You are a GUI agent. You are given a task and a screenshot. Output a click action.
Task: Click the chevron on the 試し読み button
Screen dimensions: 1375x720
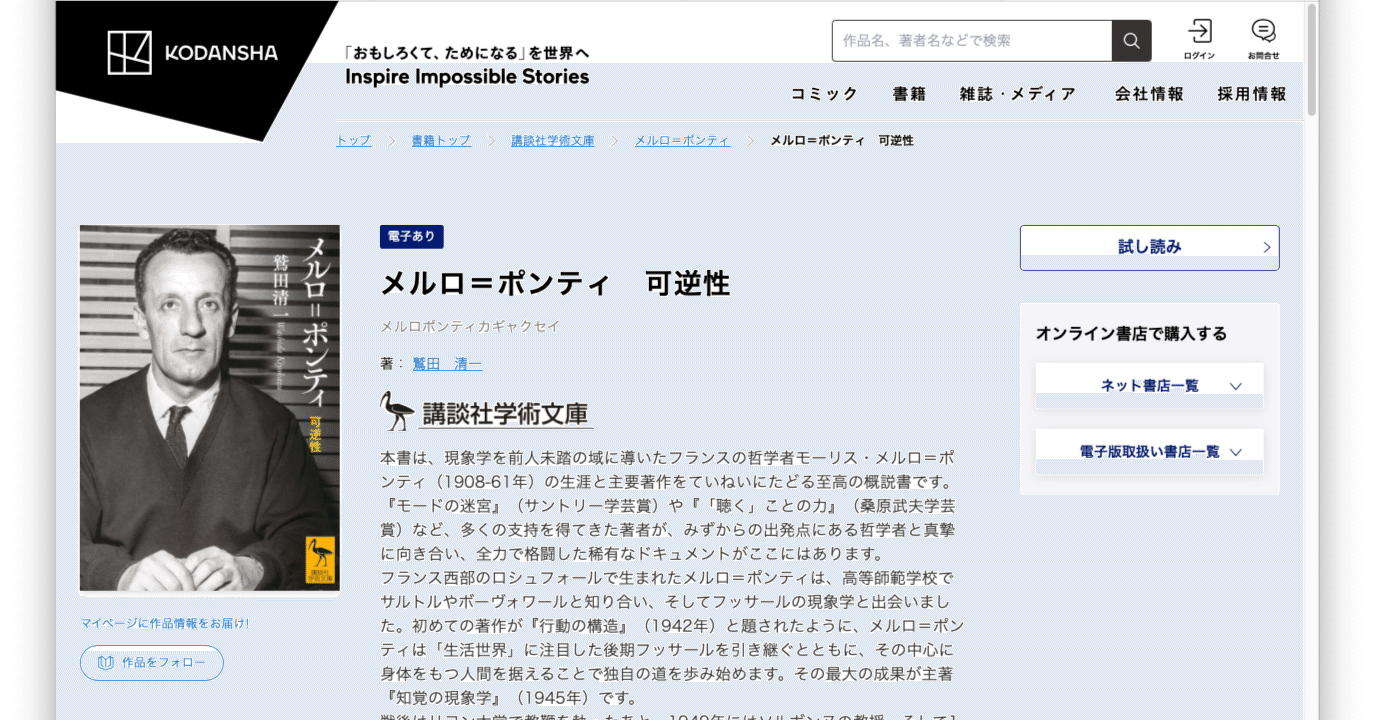[1266, 247]
